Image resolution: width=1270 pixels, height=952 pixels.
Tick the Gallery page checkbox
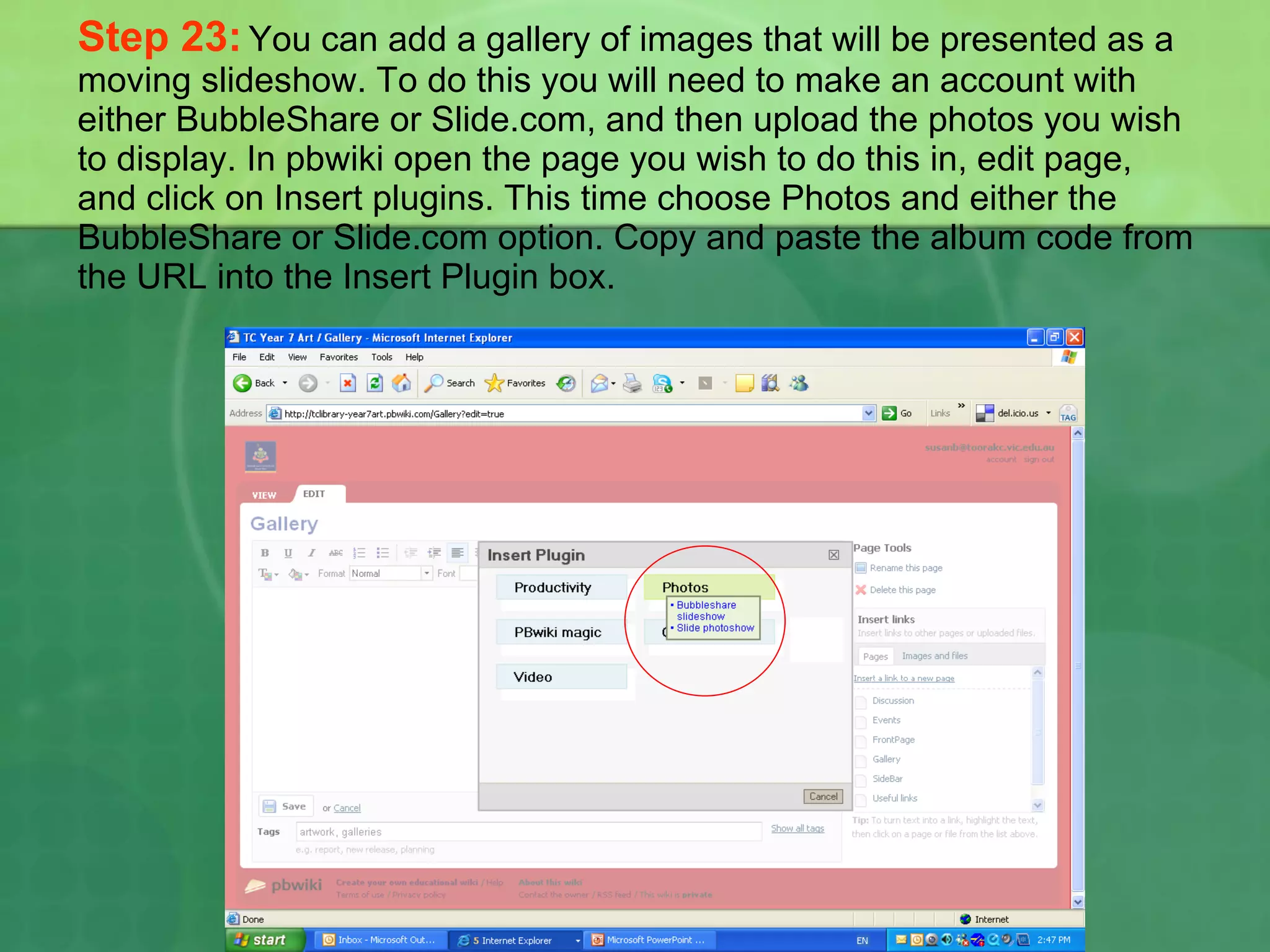pos(861,760)
